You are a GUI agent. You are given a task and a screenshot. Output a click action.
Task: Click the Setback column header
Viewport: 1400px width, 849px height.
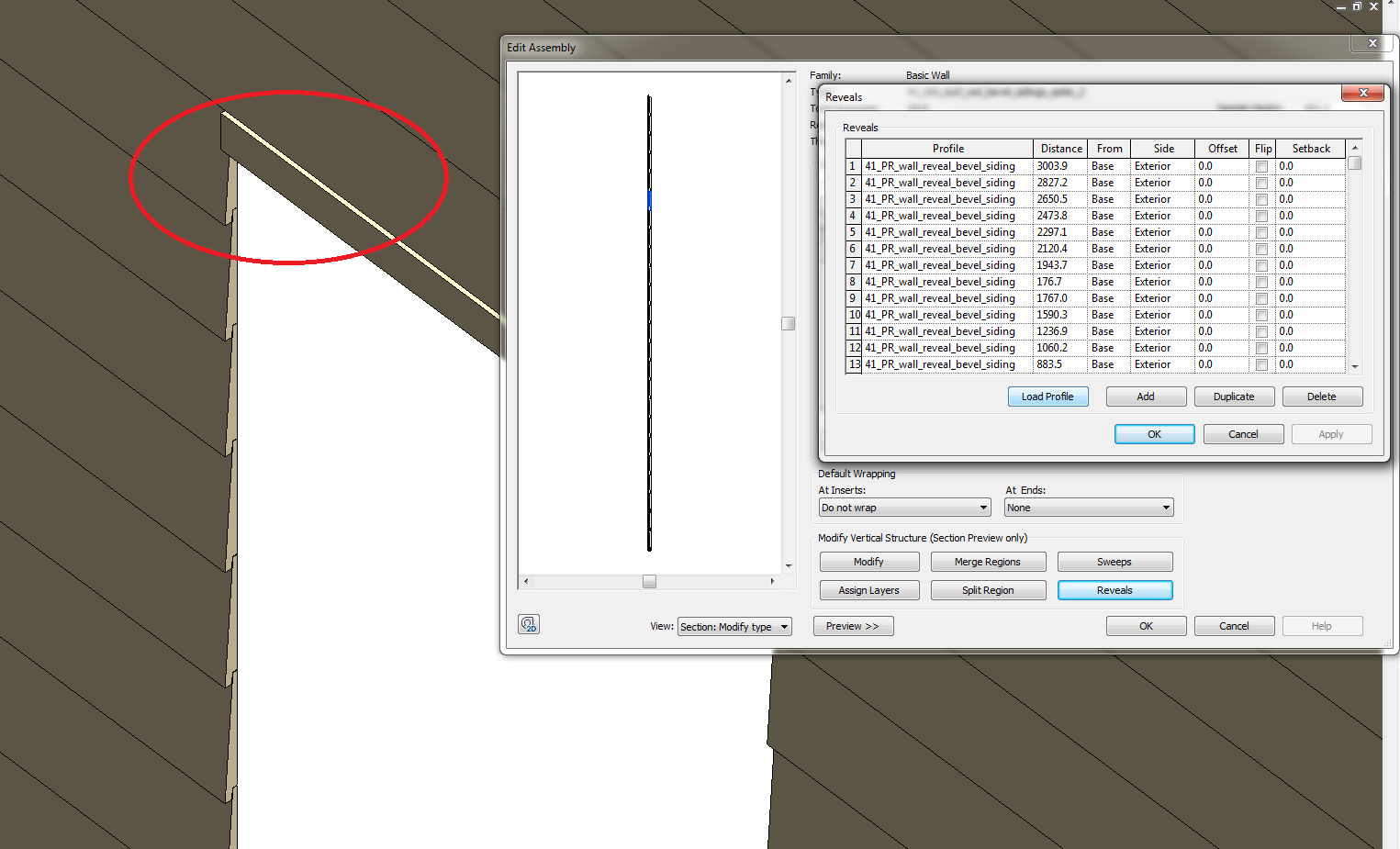coord(1311,149)
